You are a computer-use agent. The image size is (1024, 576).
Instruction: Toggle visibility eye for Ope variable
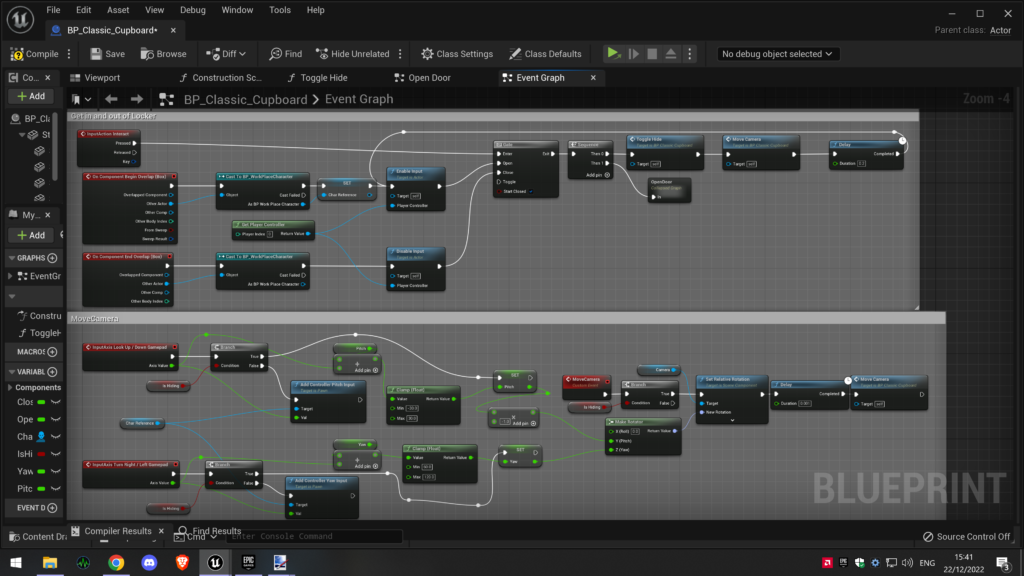point(56,419)
